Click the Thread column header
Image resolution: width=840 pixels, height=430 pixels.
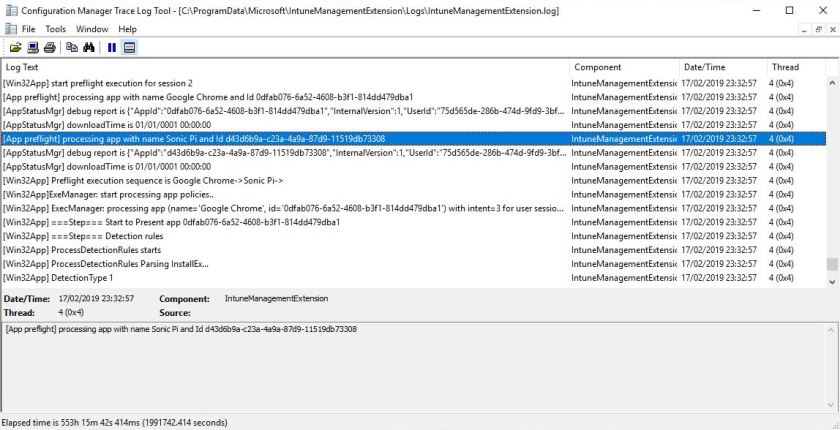pos(795,67)
